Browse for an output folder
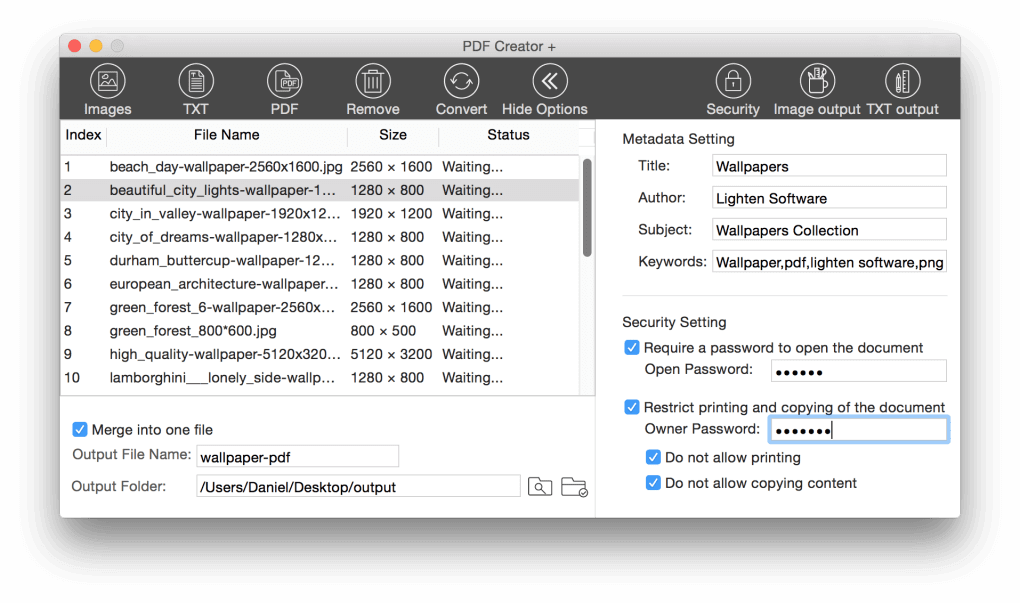Screen dimensions: 1020x603 (573, 486)
